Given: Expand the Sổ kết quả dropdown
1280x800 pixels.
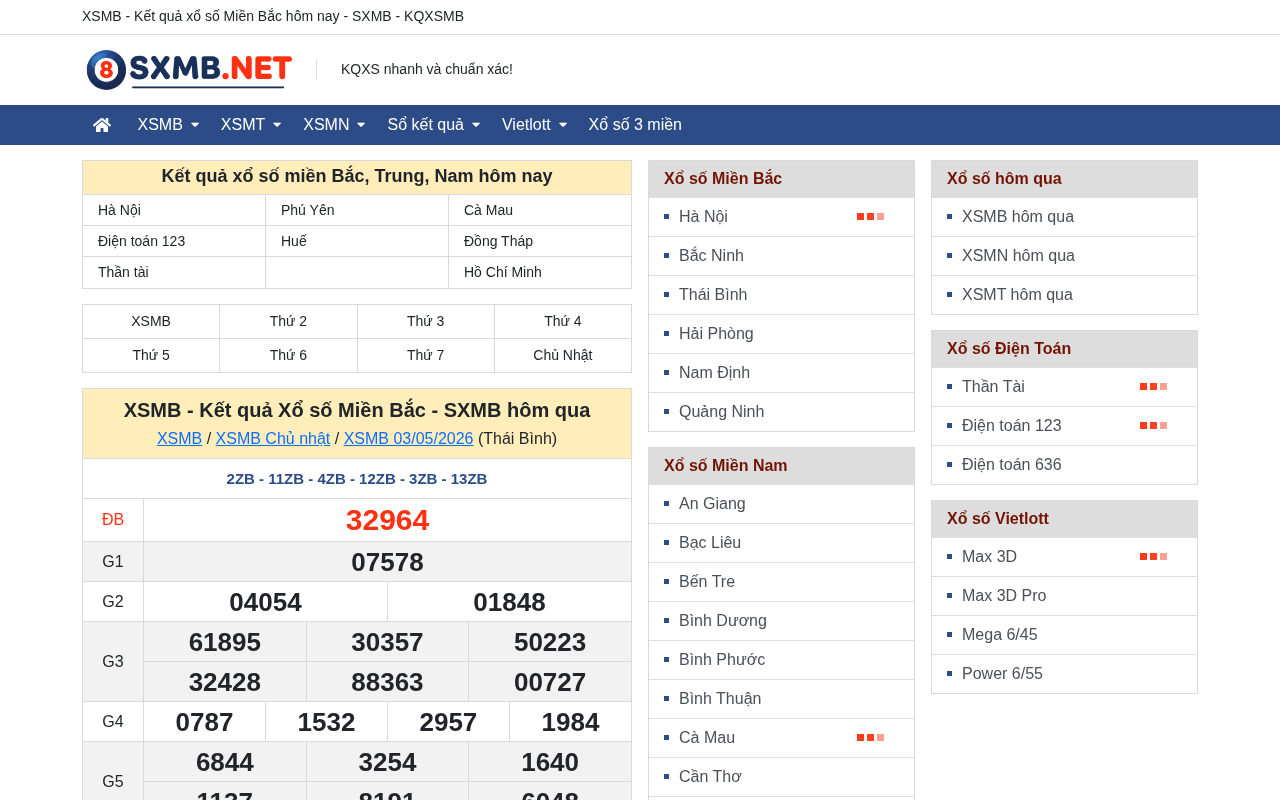Looking at the screenshot, I should point(434,125).
